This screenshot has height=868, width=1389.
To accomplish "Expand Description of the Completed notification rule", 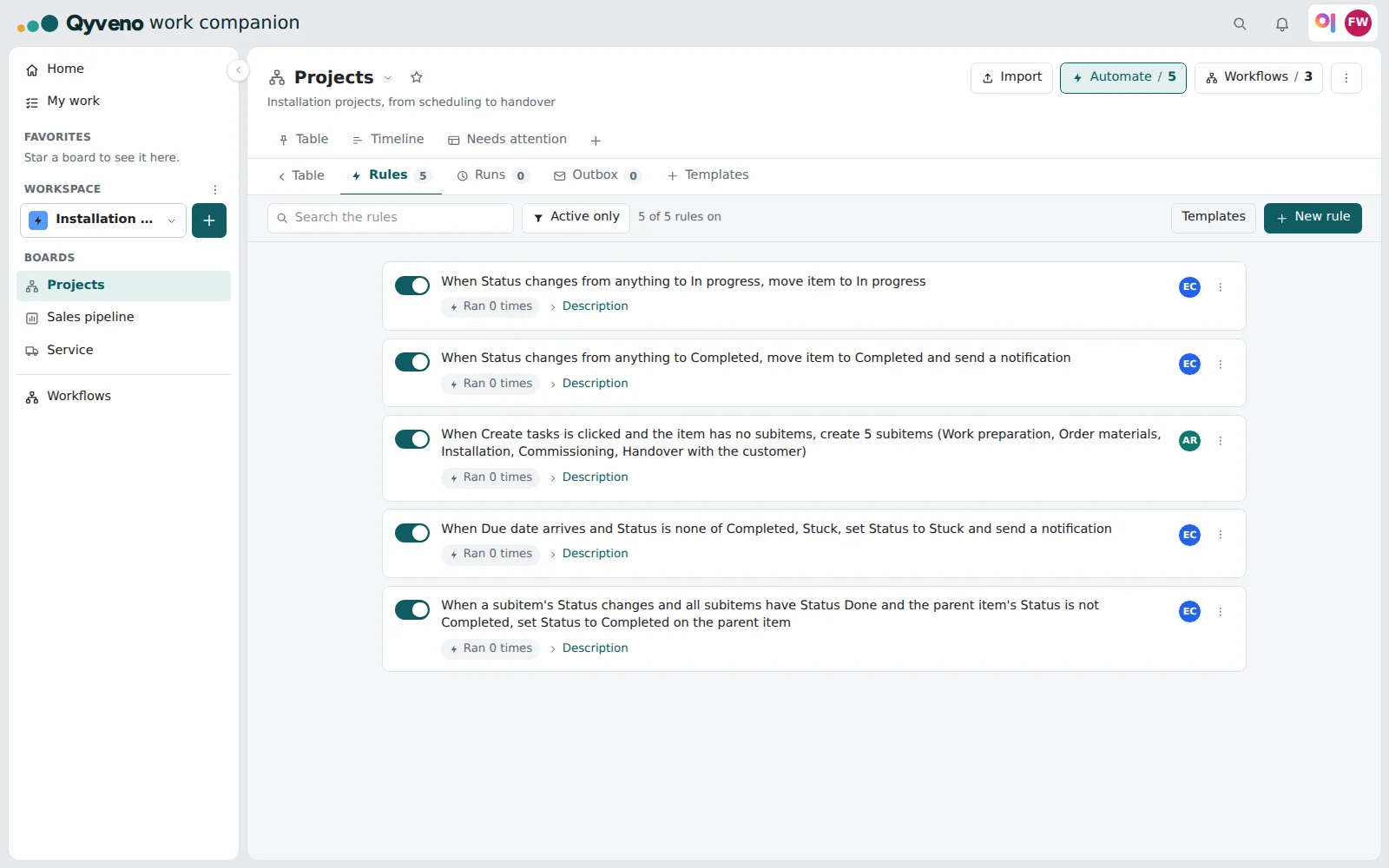I will coord(589,384).
